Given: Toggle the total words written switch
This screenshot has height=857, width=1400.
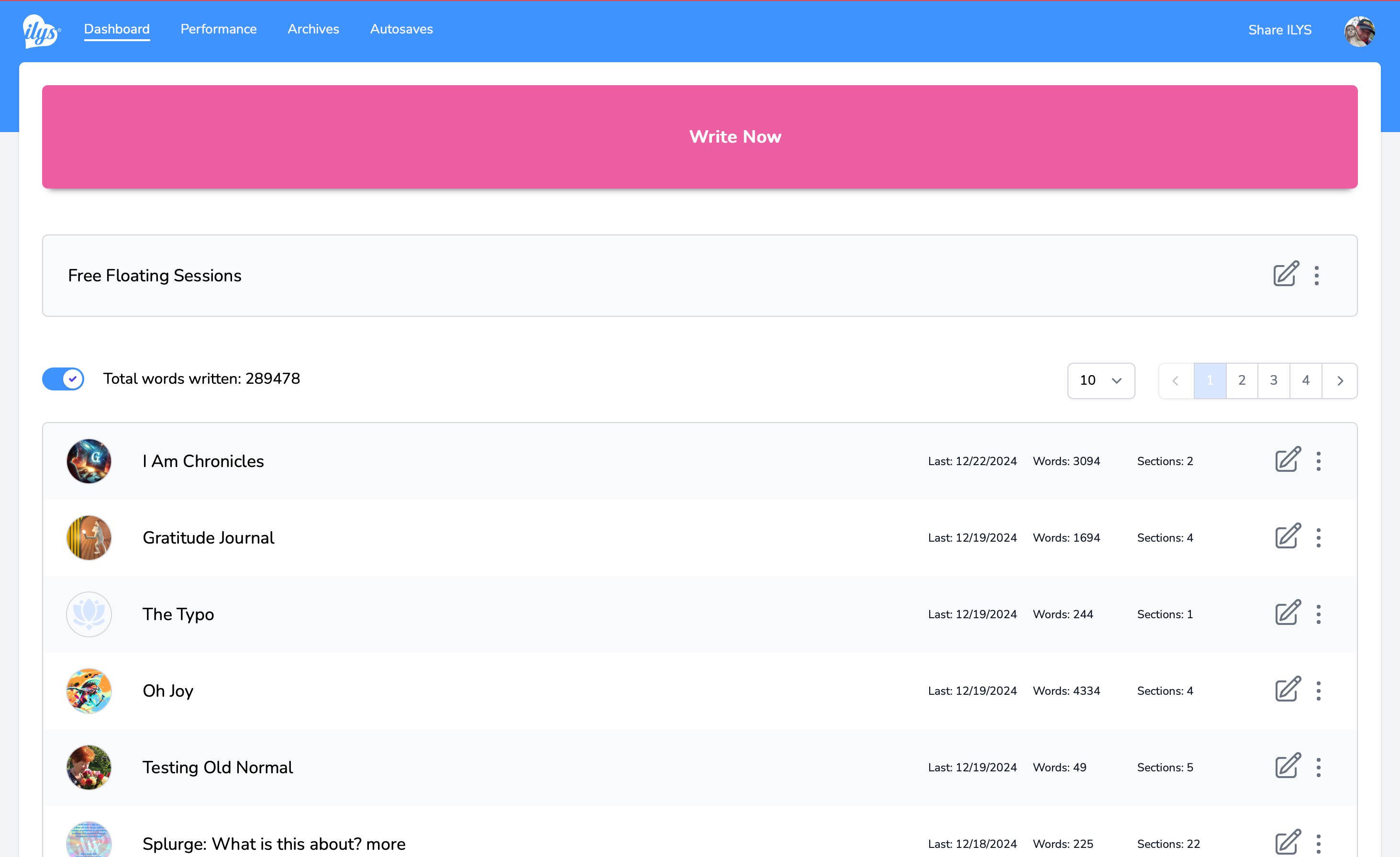Looking at the screenshot, I should 63,379.
